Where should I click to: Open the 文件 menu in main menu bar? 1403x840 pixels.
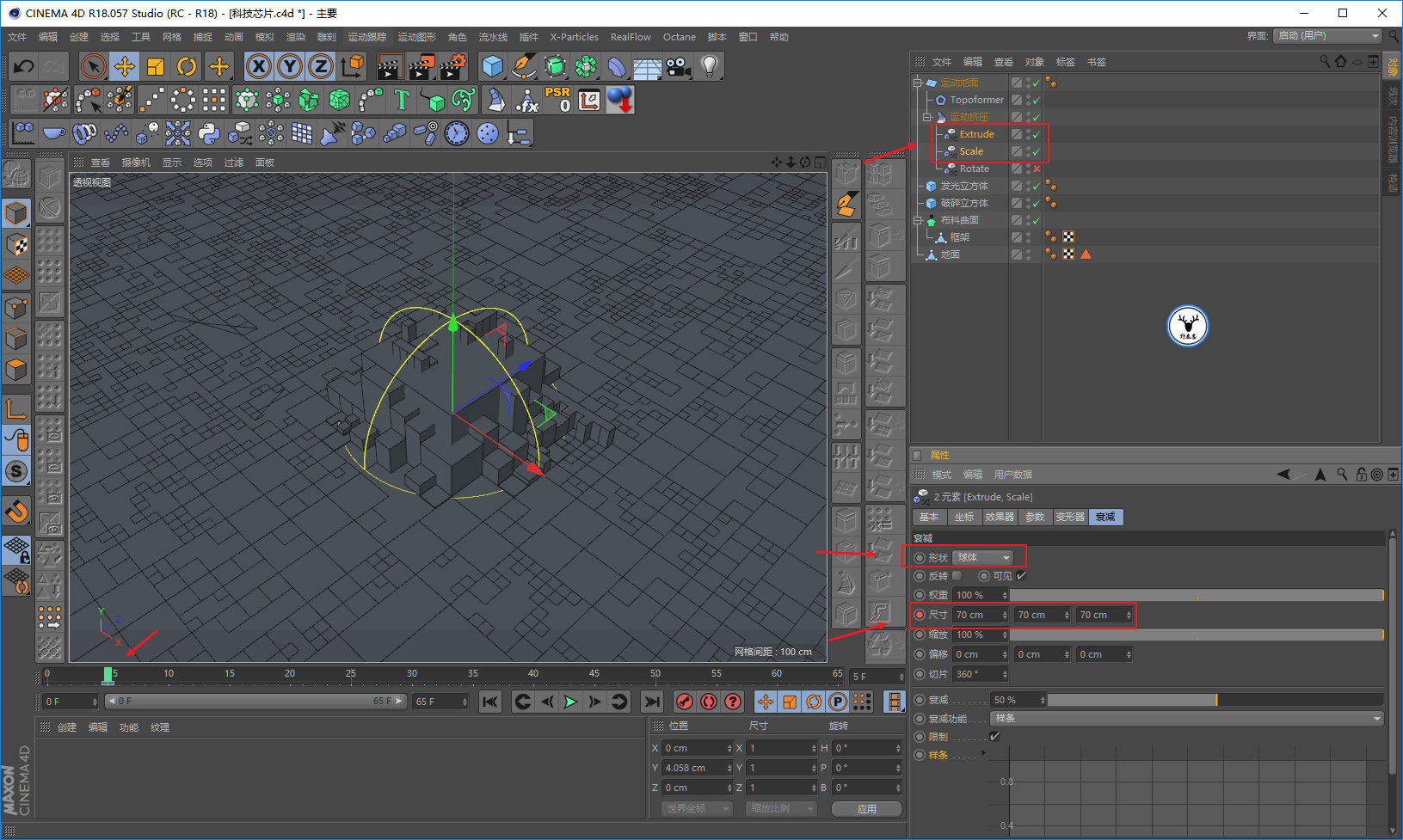tap(17, 37)
